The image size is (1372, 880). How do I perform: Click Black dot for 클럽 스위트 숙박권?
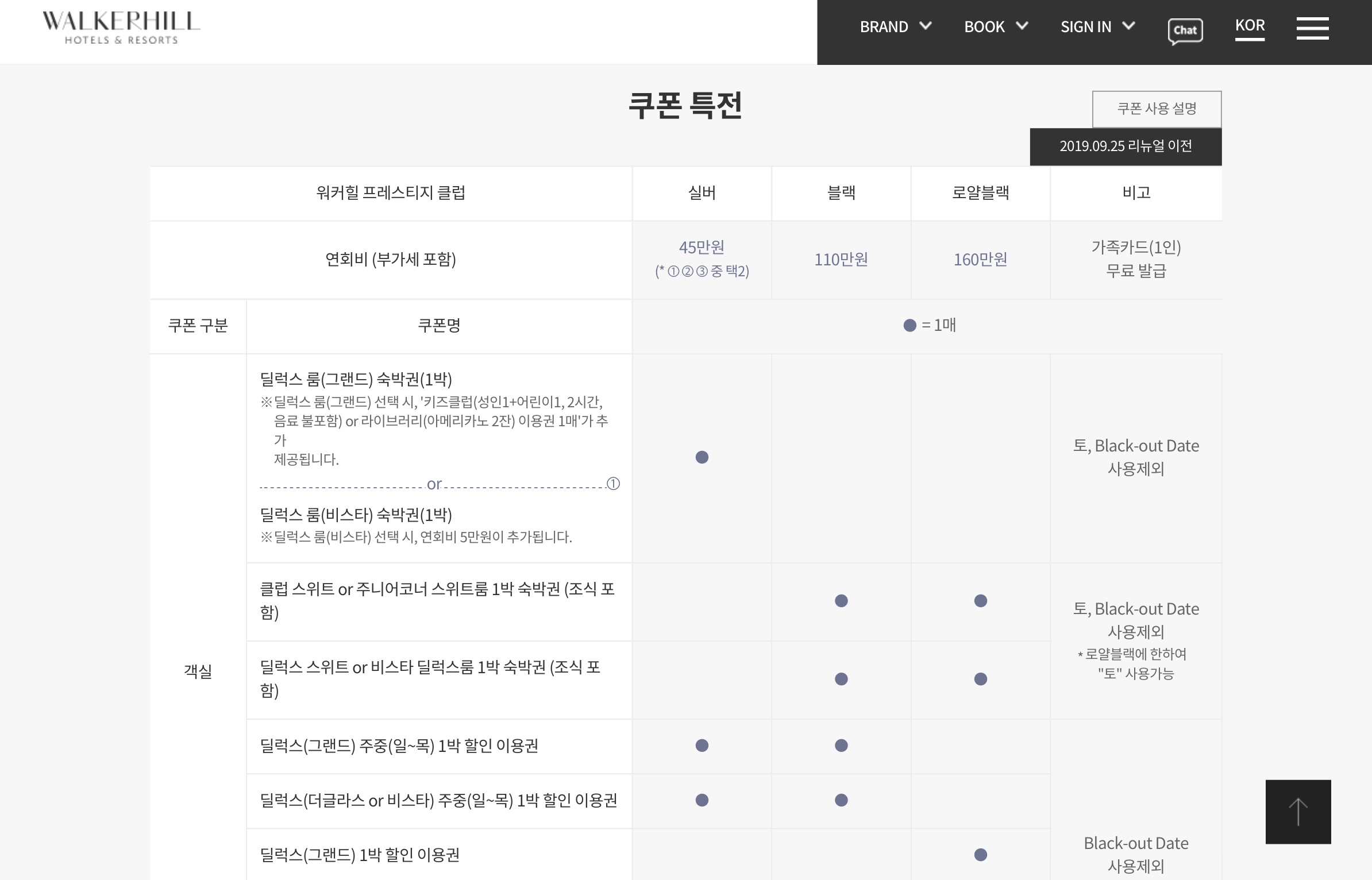(x=841, y=601)
